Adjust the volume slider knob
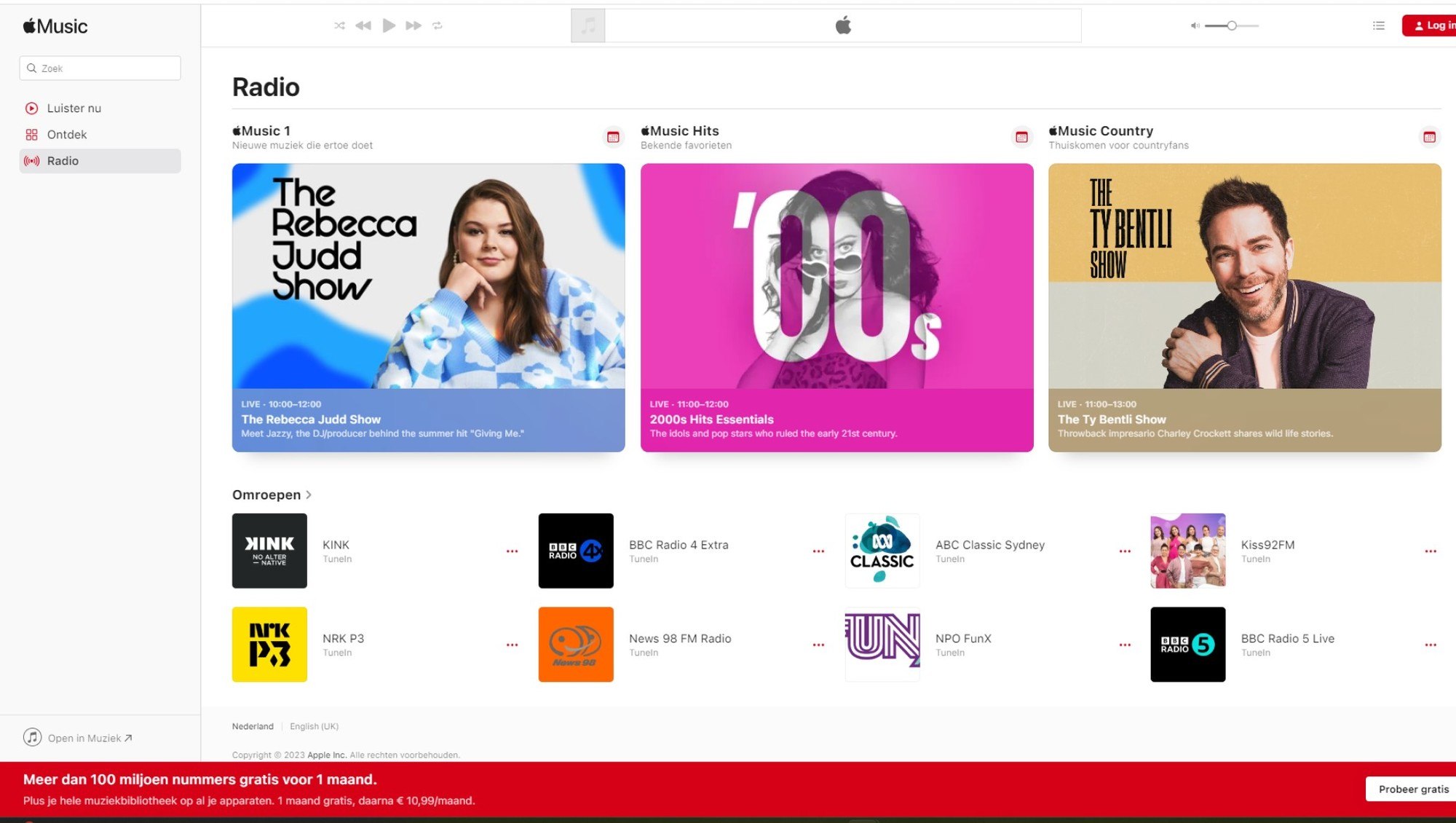Screen dimensions: 1456x823 point(1232,25)
